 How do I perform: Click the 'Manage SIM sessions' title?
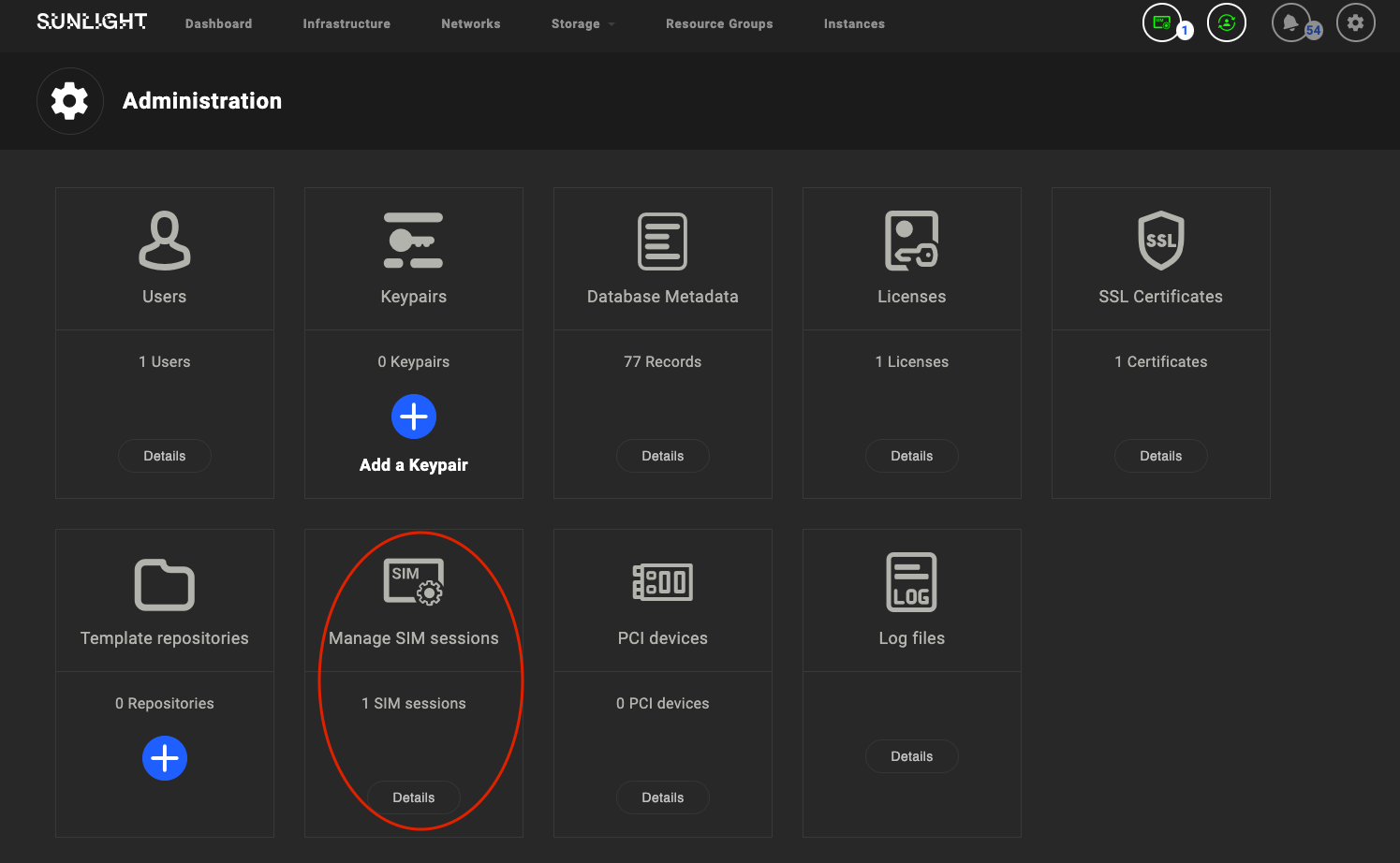(414, 638)
